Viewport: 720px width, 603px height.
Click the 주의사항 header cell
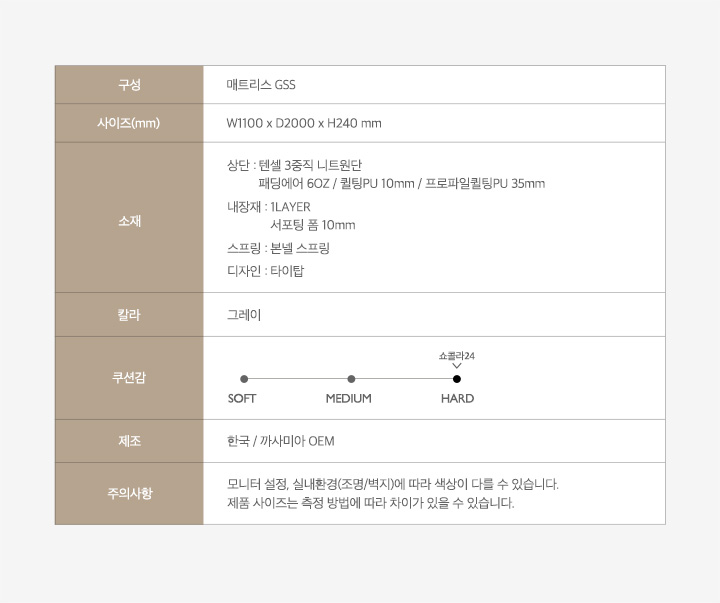129,493
